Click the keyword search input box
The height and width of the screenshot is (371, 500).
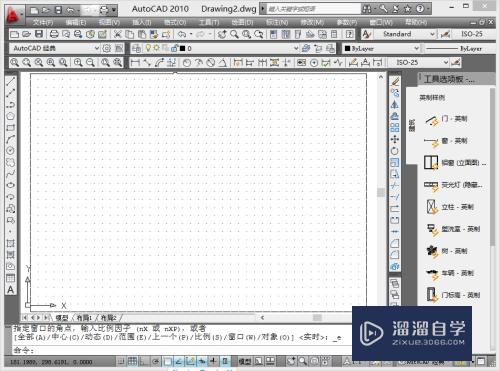pos(313,9)
